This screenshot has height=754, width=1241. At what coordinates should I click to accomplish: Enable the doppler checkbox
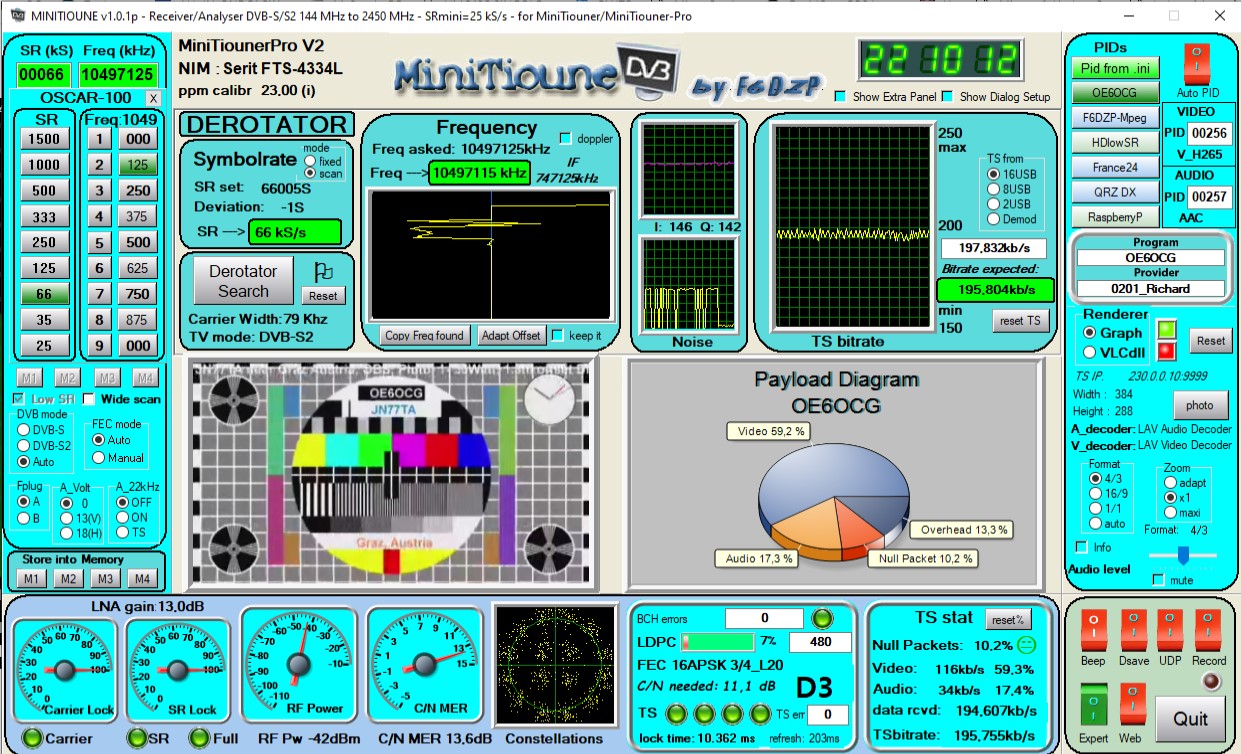[x=566, y=138]
